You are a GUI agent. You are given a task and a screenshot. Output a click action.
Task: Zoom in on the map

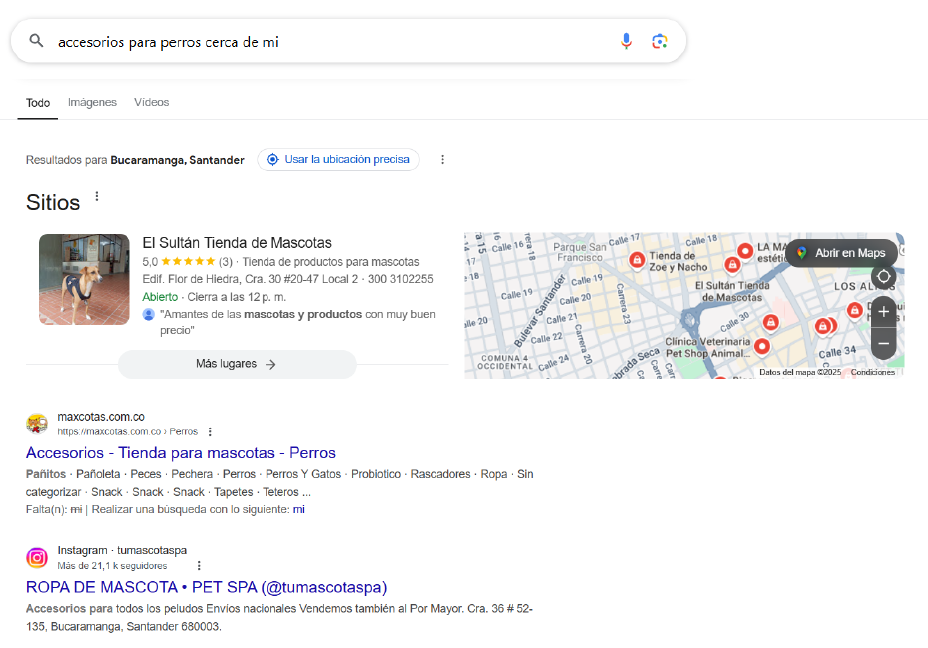coord(883,311)
